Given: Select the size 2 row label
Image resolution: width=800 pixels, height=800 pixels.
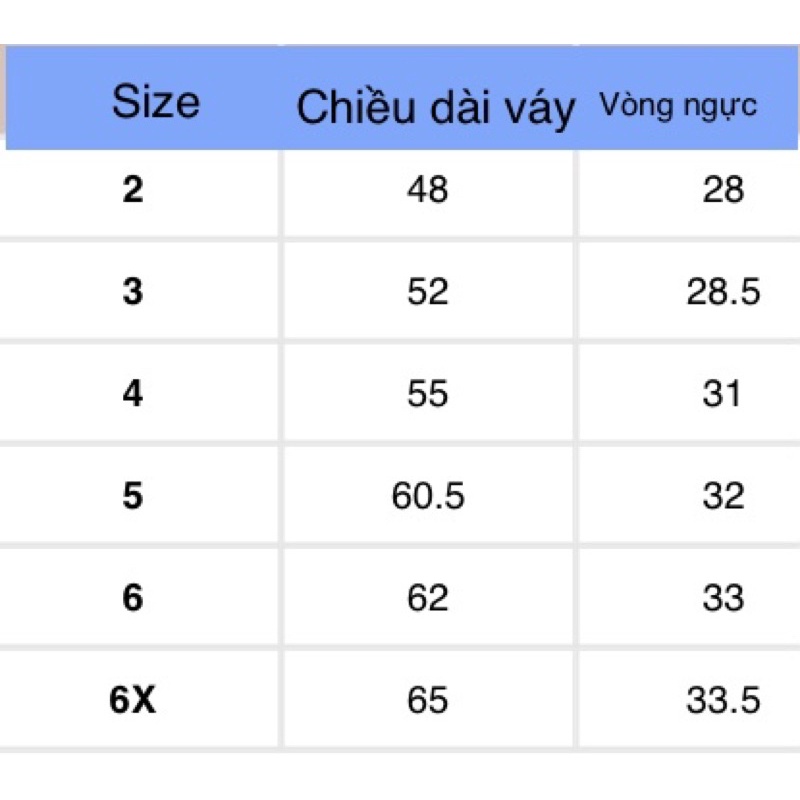Looking at the screenshot, I should click(x=133, y=190).
